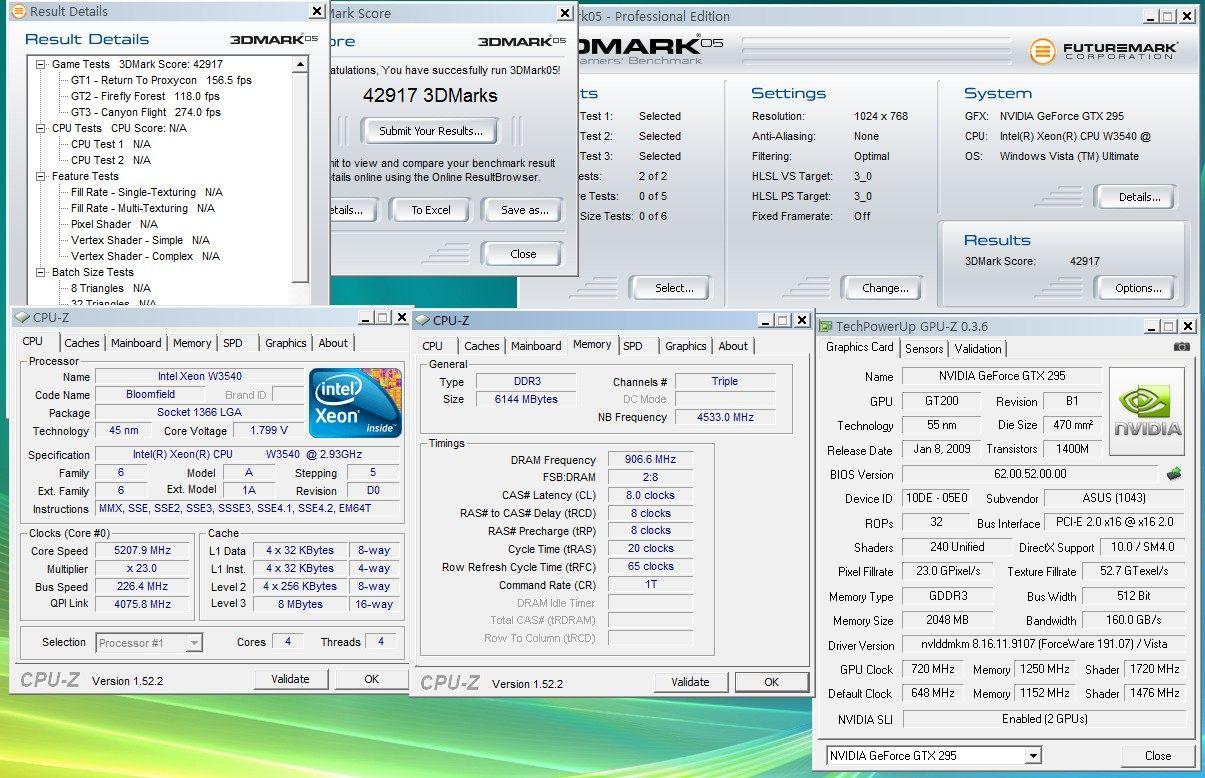Click Pixel Fillrate 23.0 GPixel/s field
Viewport: 1205px width, 778px height.
(x=948, y=571)
